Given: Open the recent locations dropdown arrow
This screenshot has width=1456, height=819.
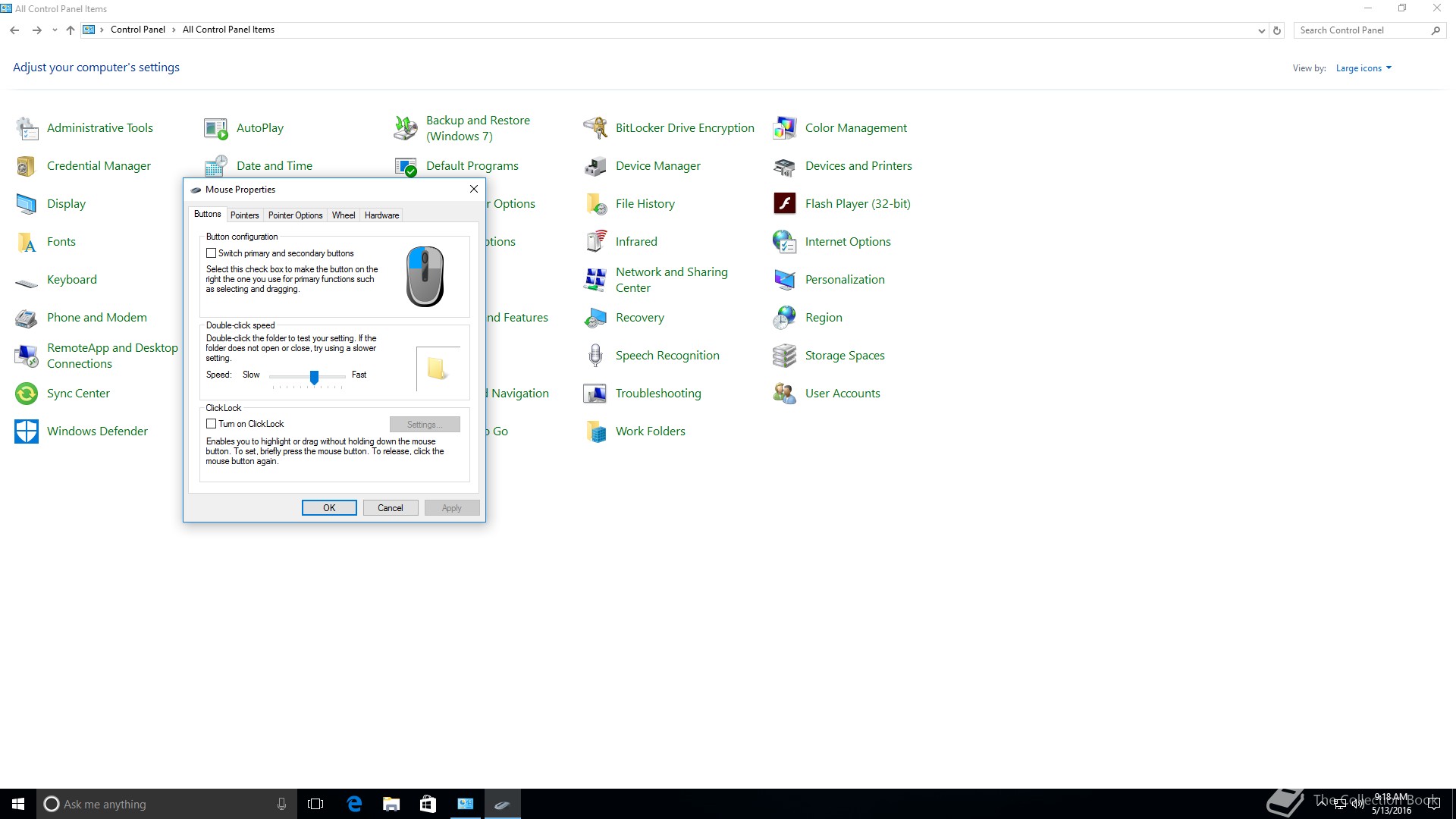Looking at the screenshot, I should [x=55, y=30].
